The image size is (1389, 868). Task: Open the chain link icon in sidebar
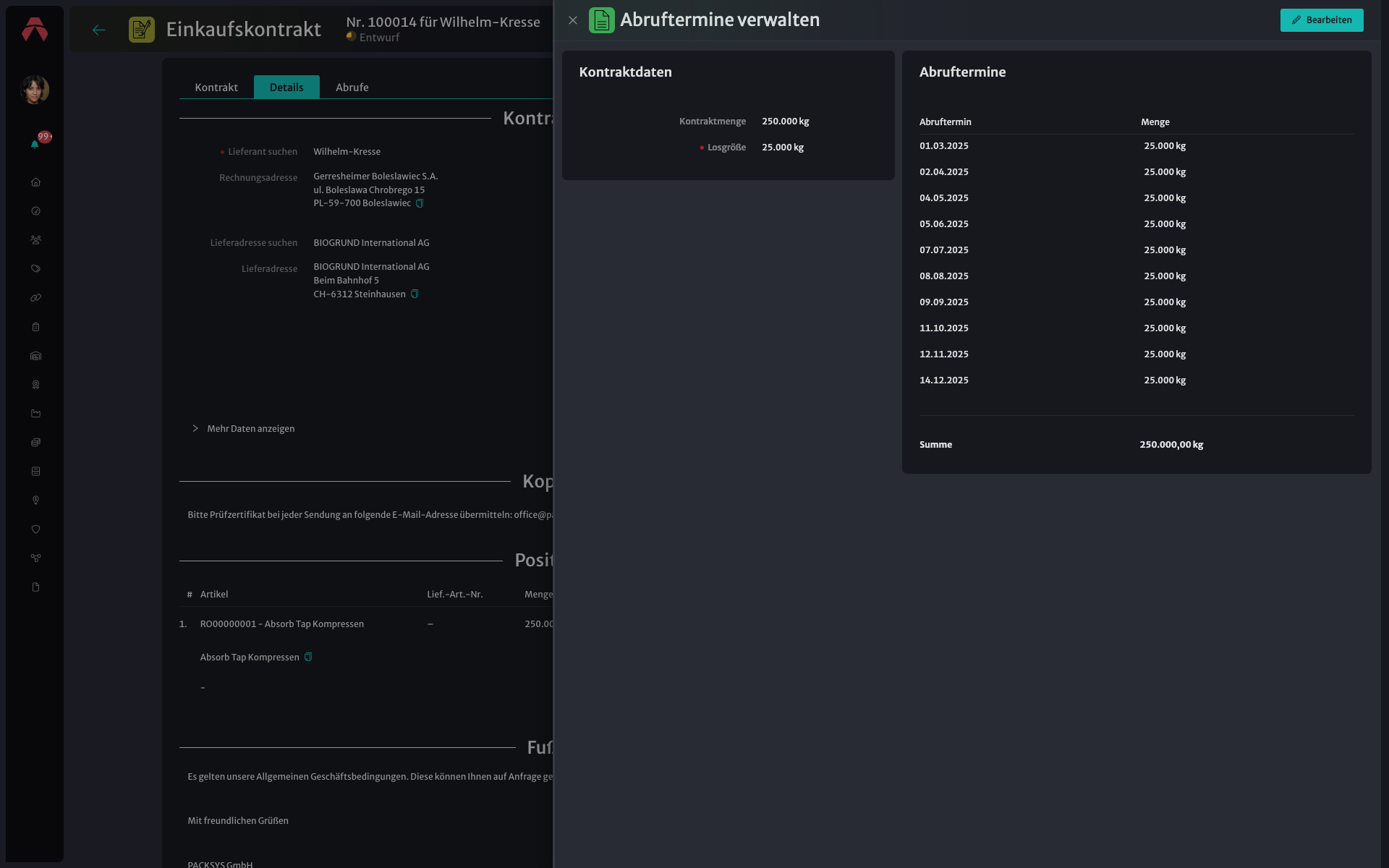pos(35,298)
